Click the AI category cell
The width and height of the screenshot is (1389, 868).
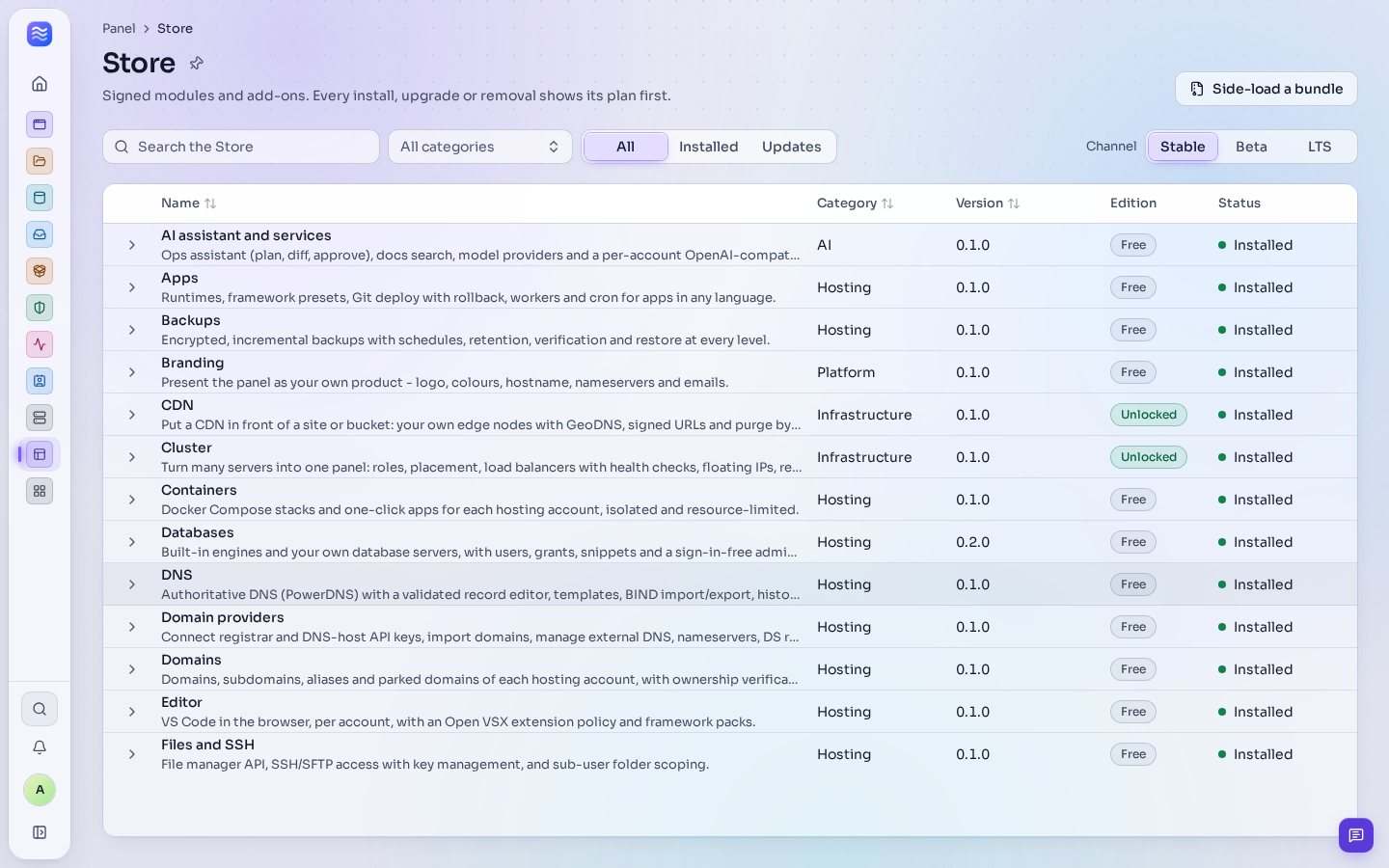(824, 245)
